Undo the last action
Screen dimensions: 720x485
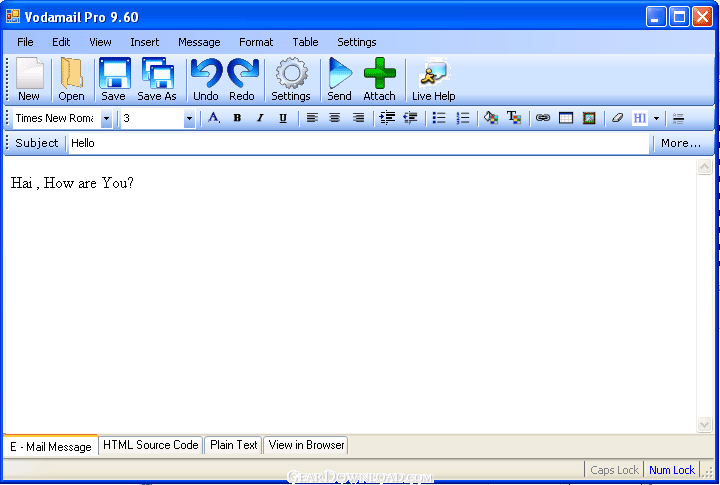coord(206,79)
